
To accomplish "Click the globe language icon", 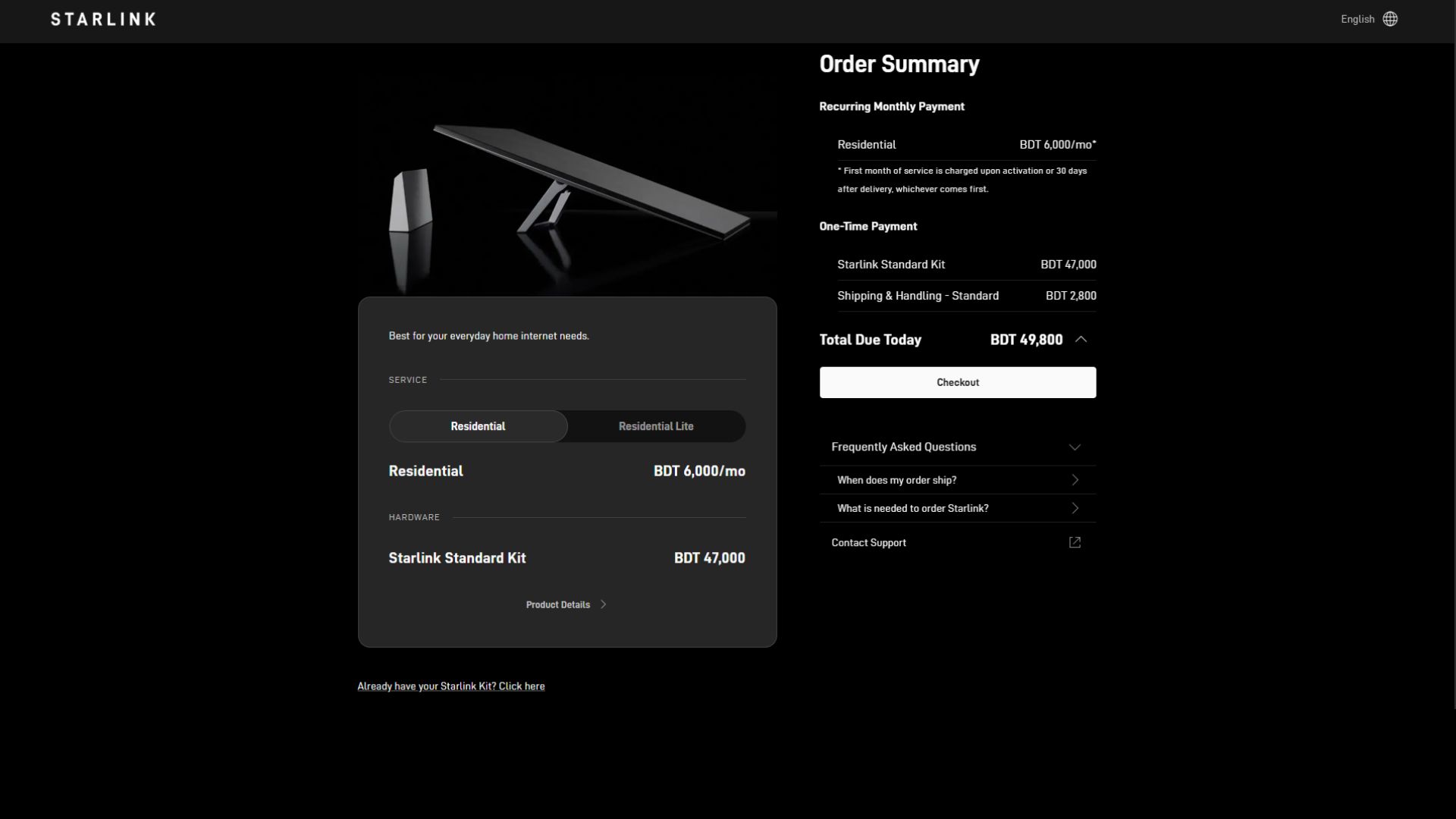I will coord(1390,19).
